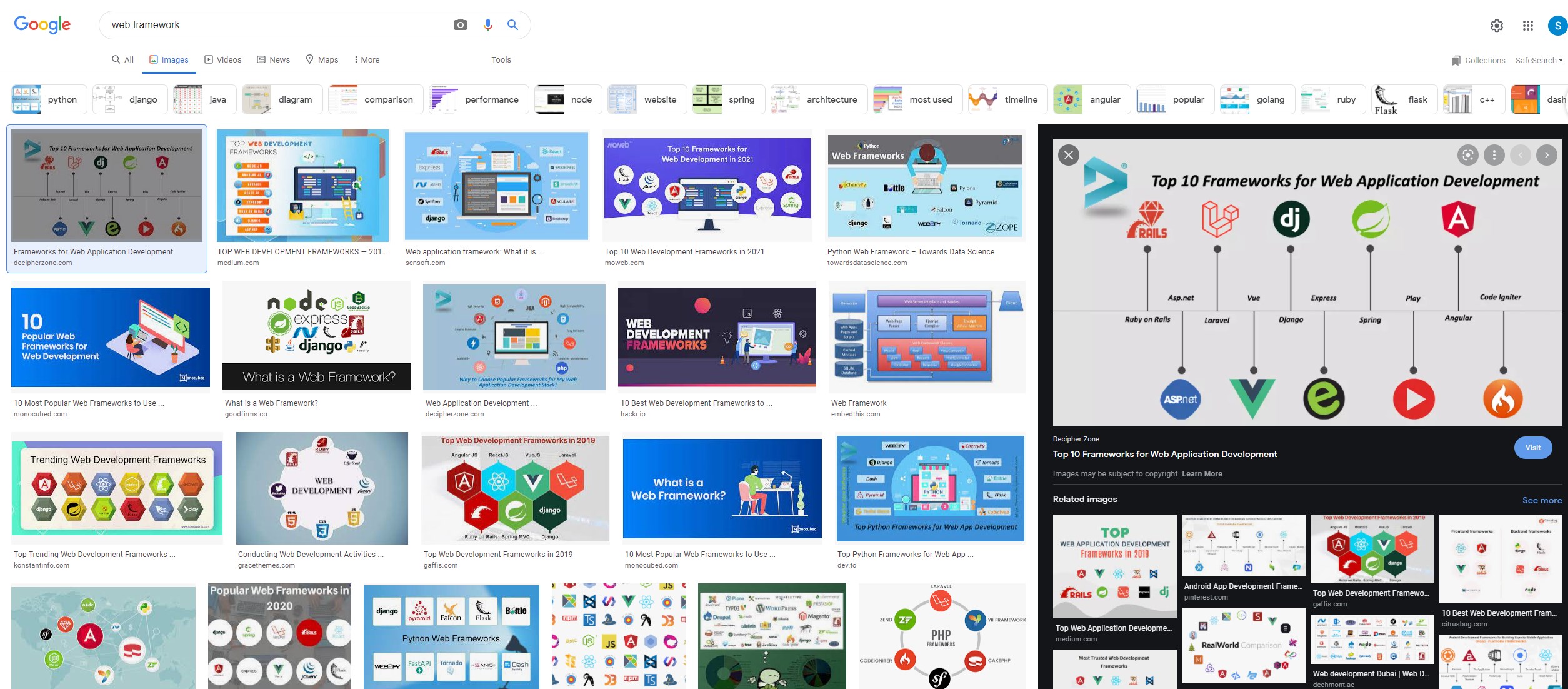Select the django filter chip
This screenshot has height=689, width=1568.
[x=130, y=99]
